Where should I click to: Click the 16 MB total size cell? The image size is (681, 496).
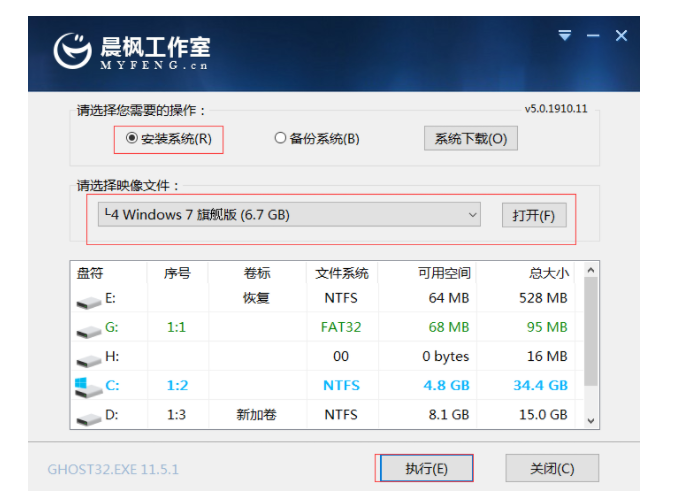[x=547, y=356]
